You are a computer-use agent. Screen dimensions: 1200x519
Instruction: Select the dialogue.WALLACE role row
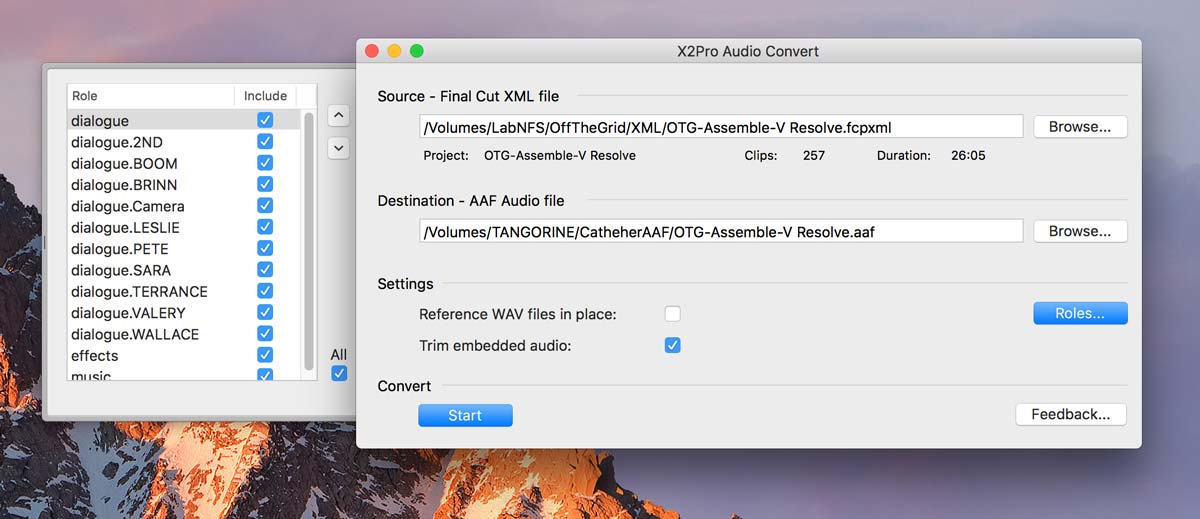tap(183, 334)
